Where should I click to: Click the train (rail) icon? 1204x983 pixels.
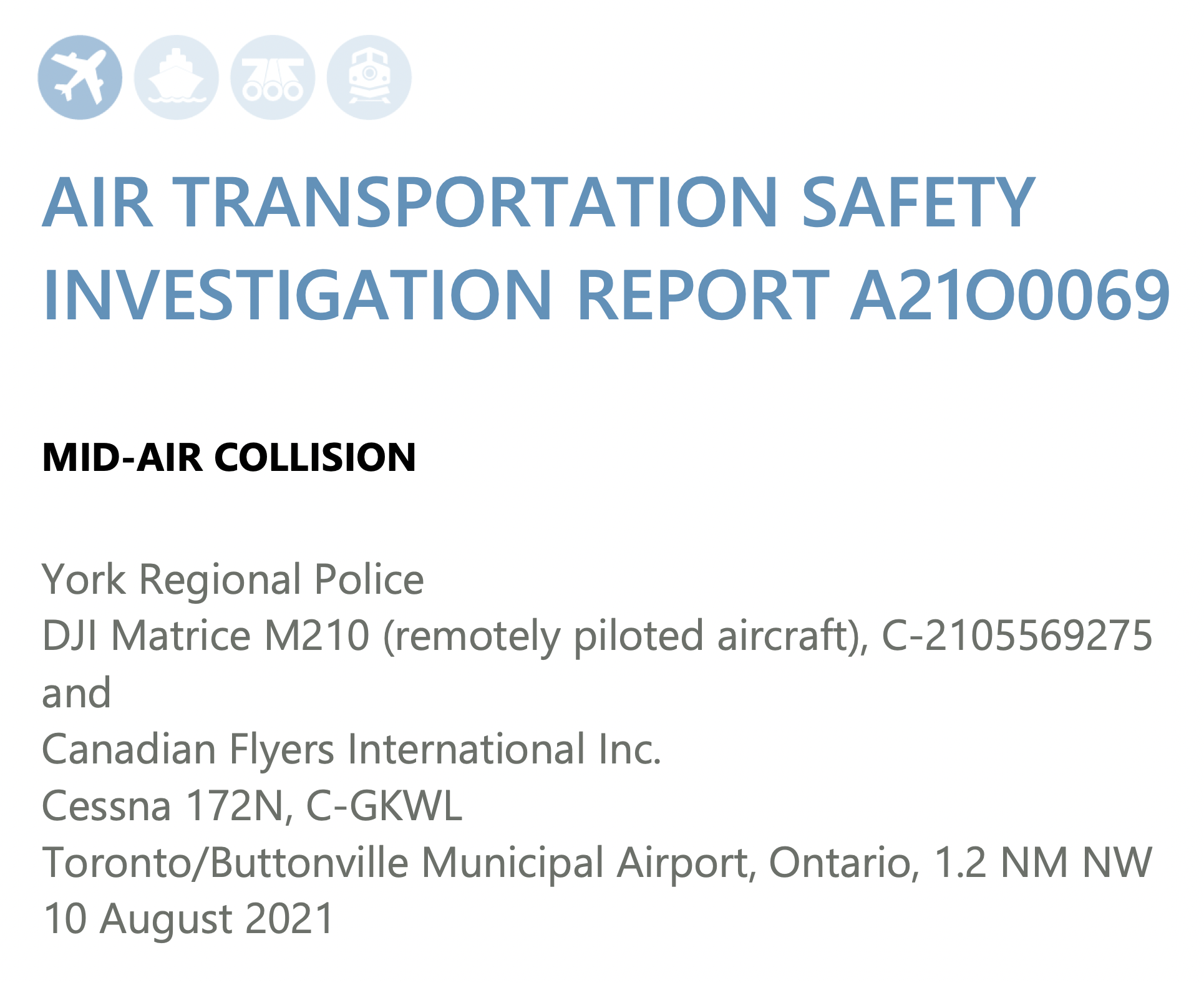[369, 77]
